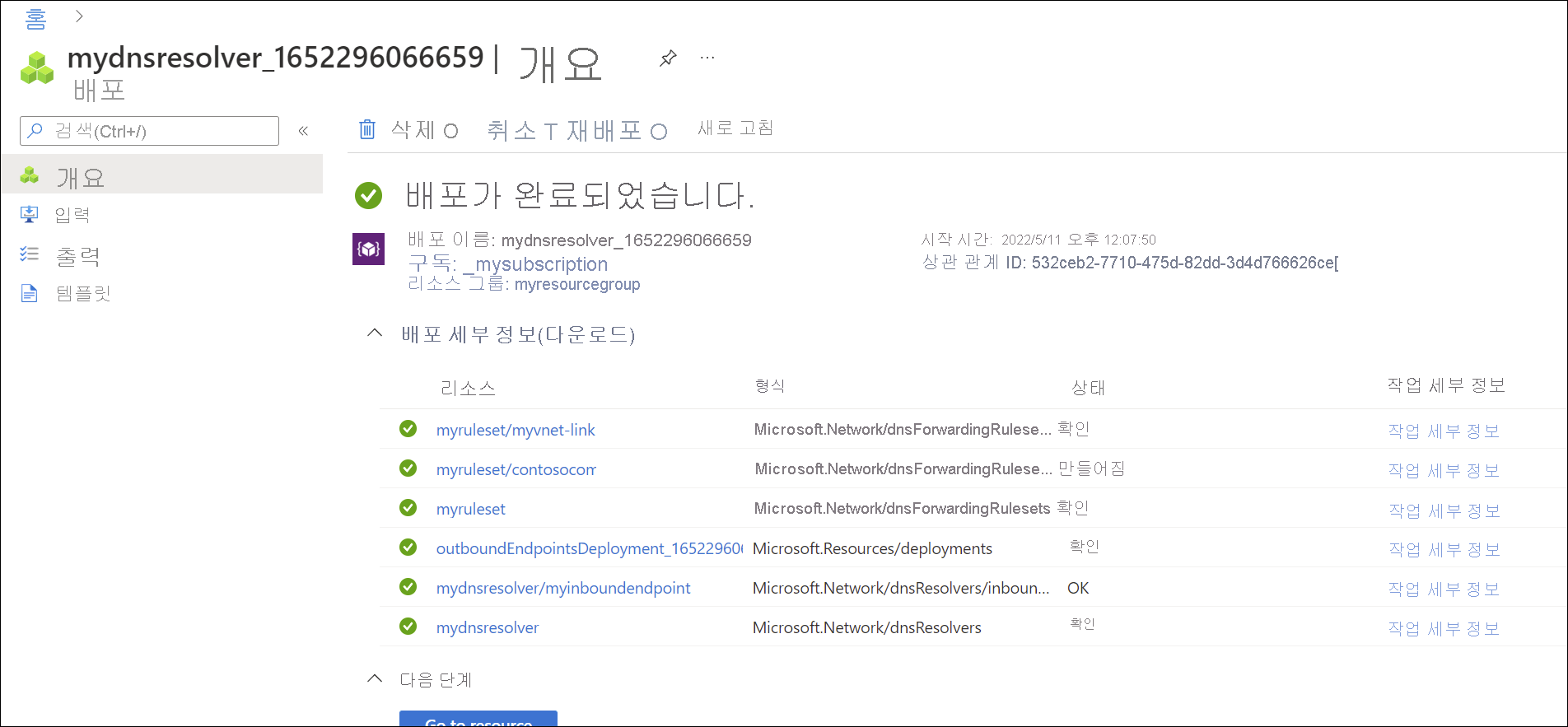Click status check icon for myruleset row

pyautogui.click(x=408, y=508)
